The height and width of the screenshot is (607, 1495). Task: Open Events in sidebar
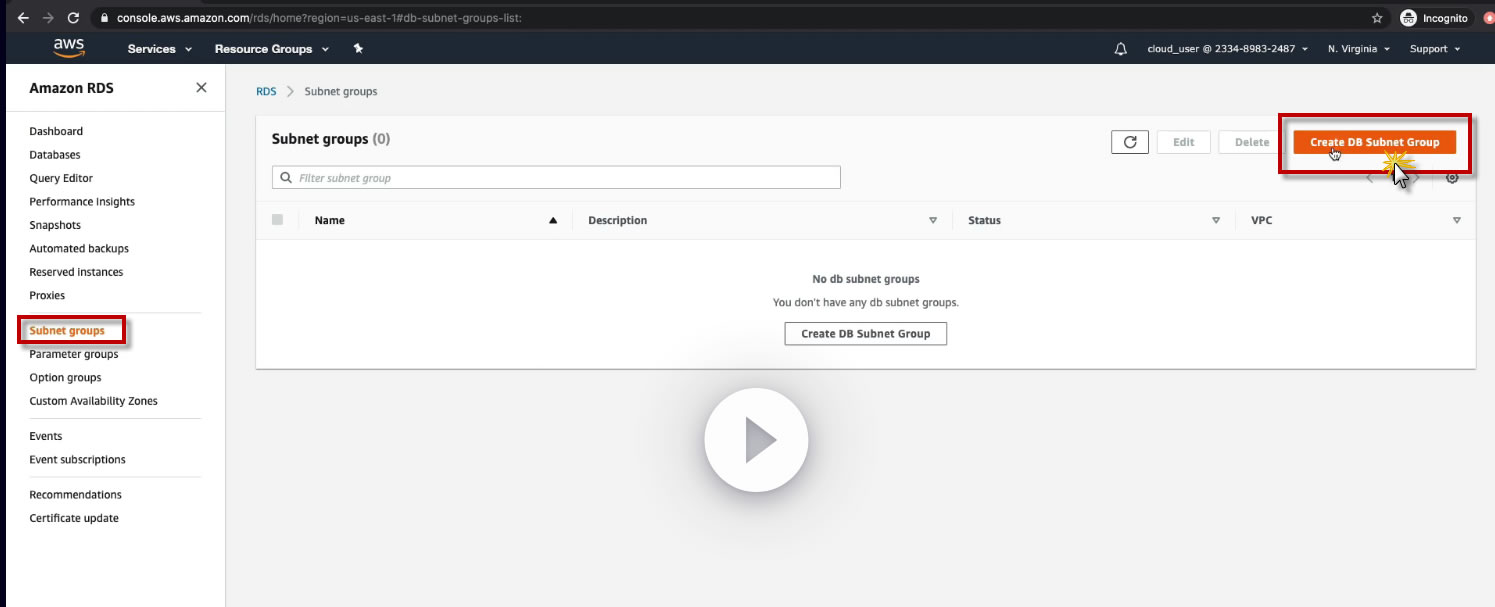point(46,436)
